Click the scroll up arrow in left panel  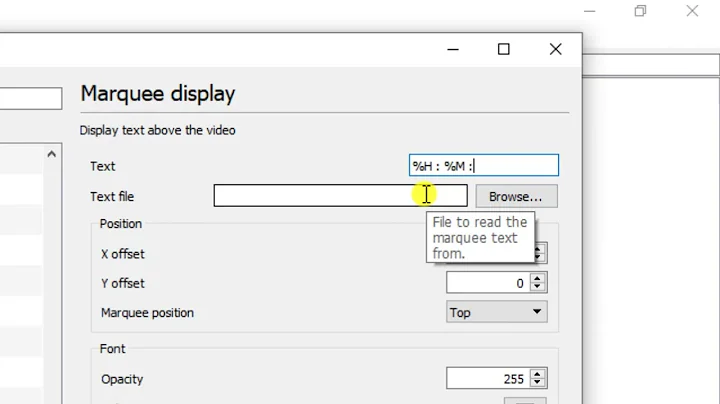[51, 154]
